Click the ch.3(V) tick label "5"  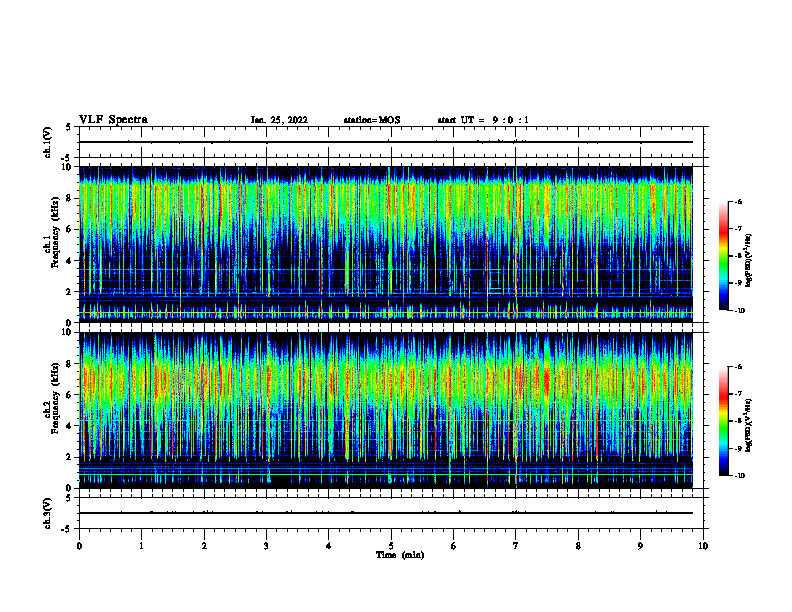click(70, 498)
